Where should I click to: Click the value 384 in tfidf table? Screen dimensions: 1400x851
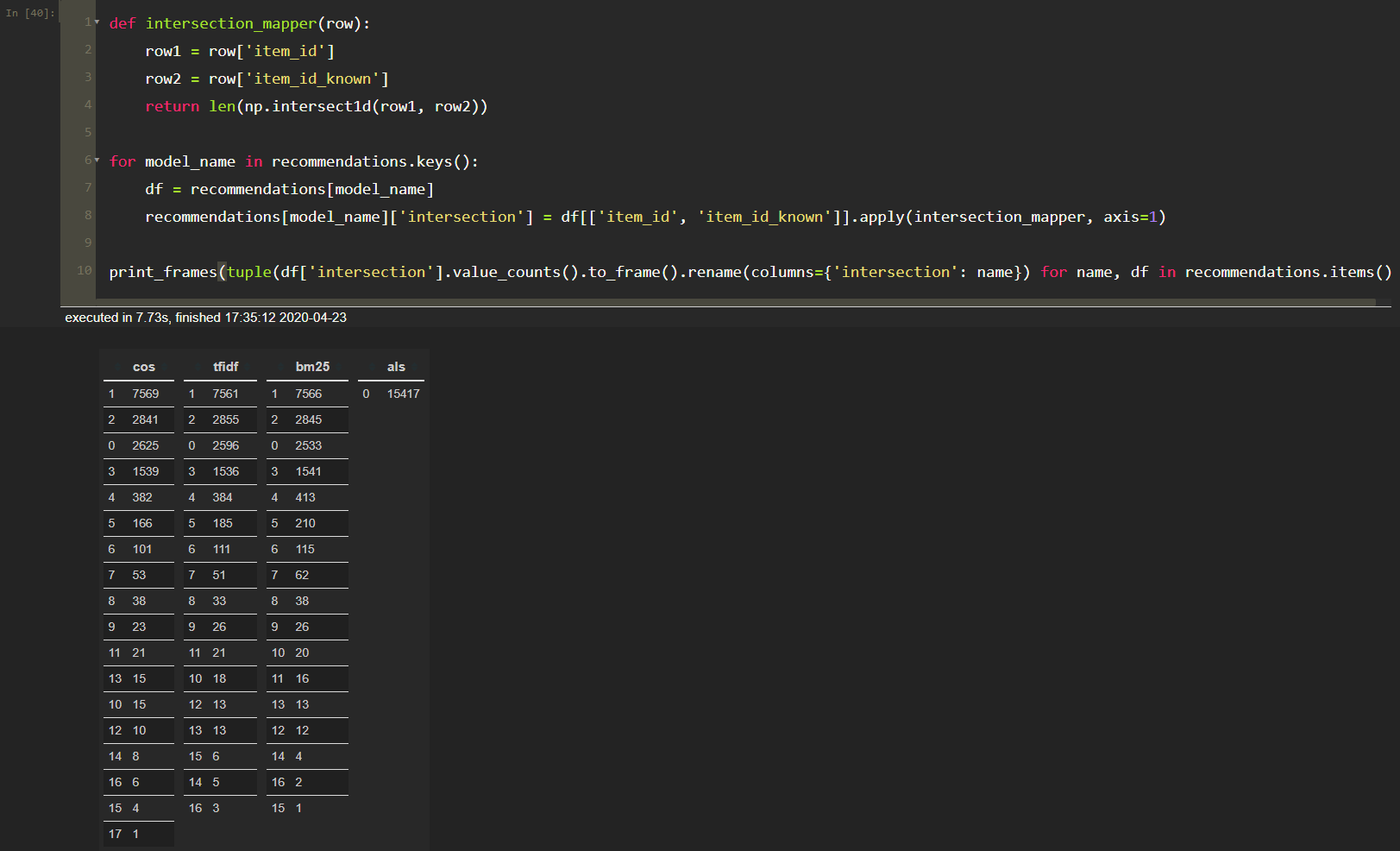point(223,497)
